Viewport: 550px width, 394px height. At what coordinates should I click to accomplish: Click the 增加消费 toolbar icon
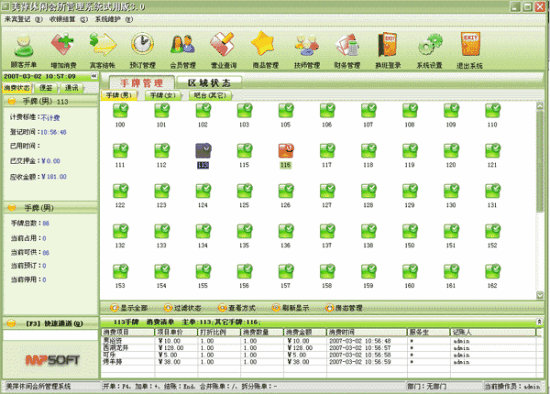coord(63,50)
